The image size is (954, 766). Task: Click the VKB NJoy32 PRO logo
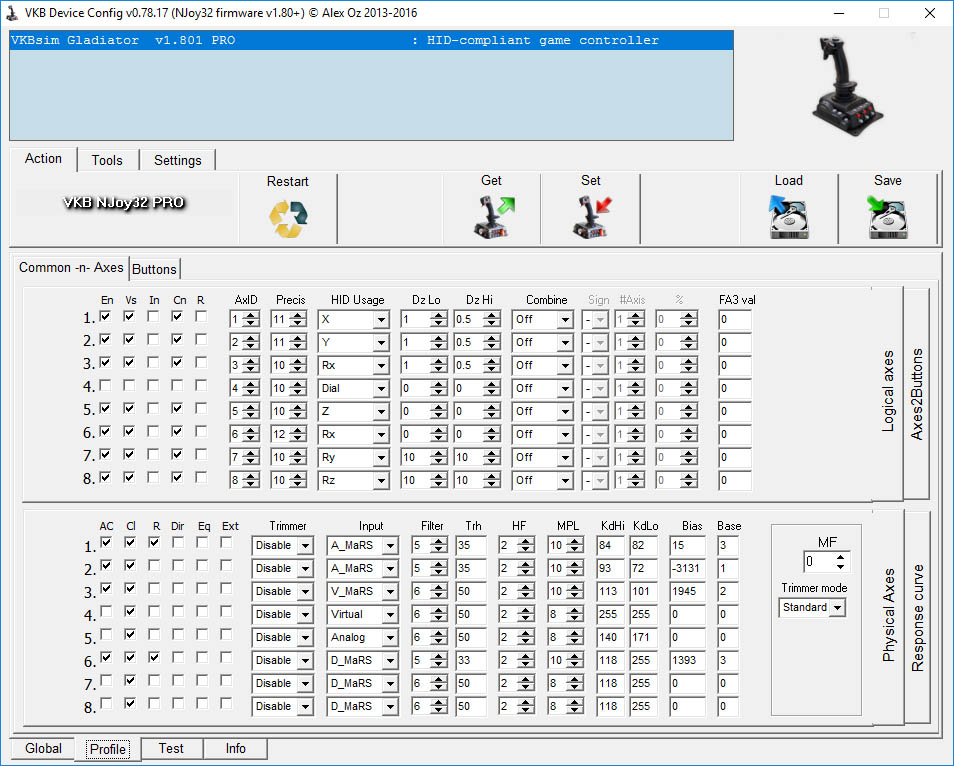tap(124, 202)
